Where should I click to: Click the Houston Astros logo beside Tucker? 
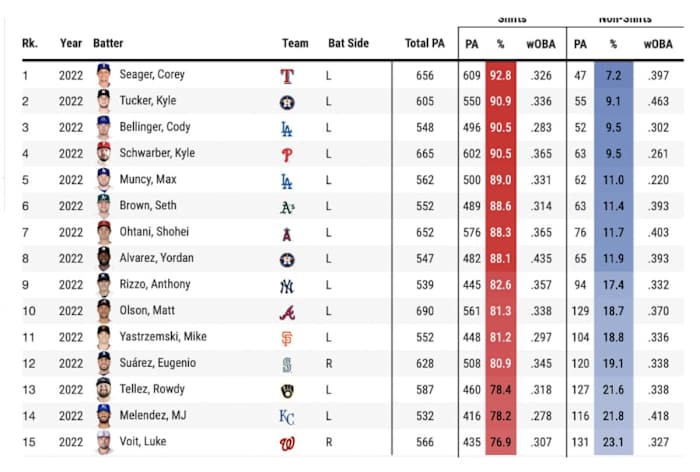click(x=288, y=101)
